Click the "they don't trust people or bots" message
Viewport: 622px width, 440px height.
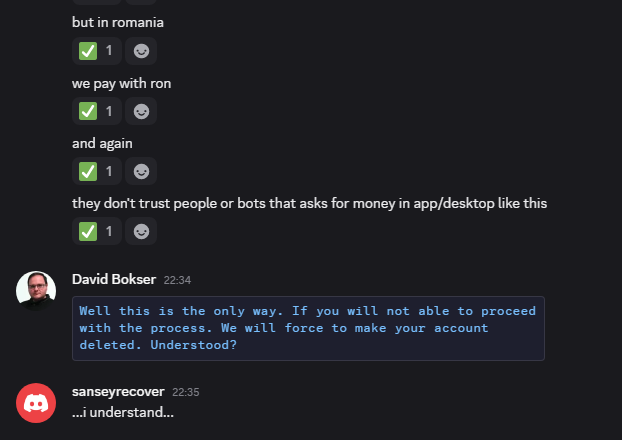click(309, 203)
